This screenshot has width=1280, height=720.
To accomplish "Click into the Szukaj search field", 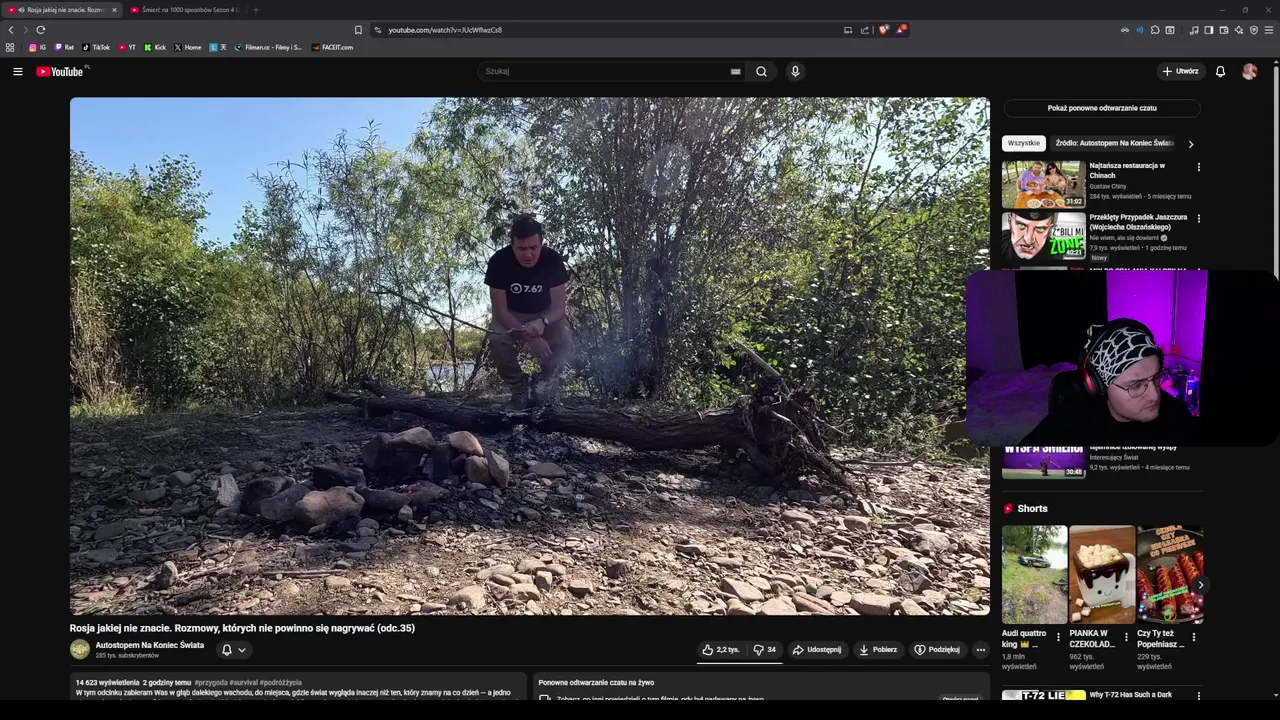I will click(x=605, y=71).
